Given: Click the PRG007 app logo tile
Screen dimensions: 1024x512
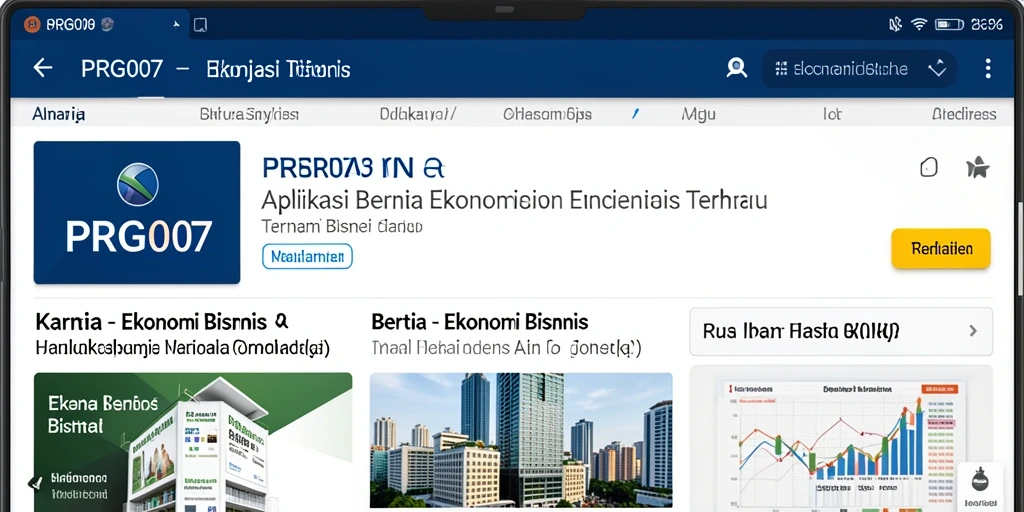Looking at the screenshot, I should [137, 212].
